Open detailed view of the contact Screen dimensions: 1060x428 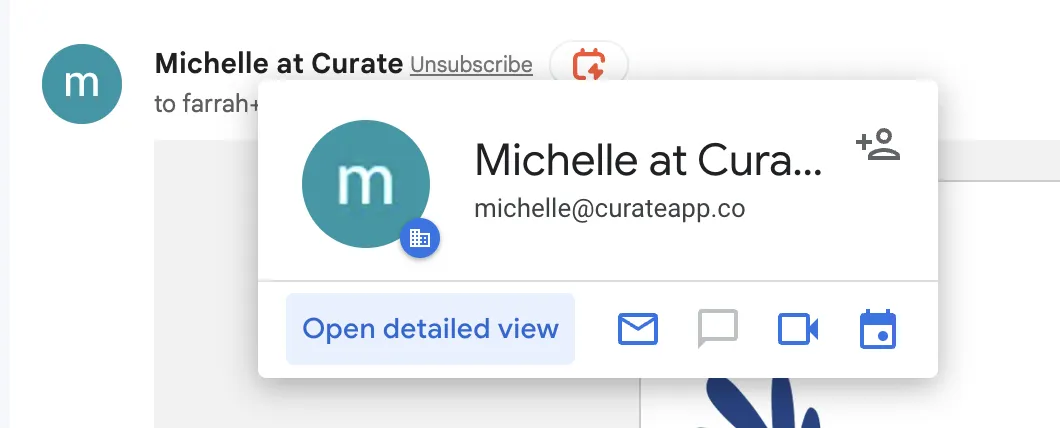430,329
